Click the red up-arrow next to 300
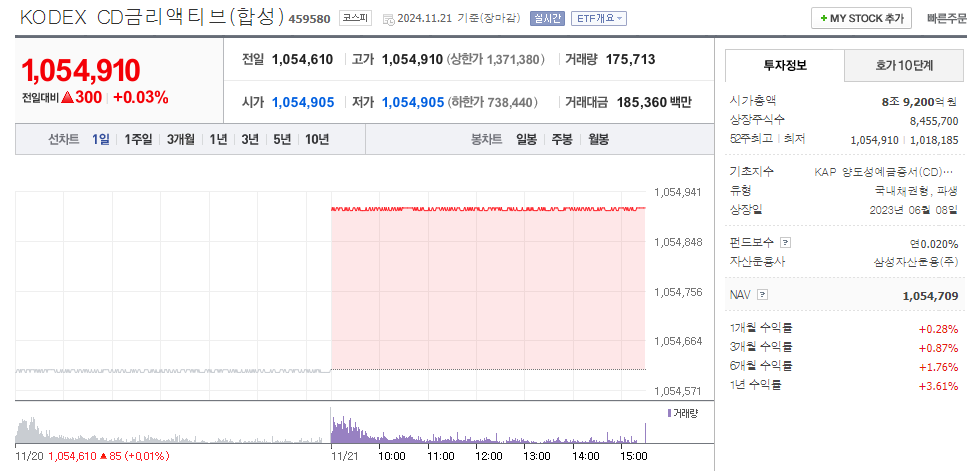Screen dimensions: 967x471 [x=67, y=97]
